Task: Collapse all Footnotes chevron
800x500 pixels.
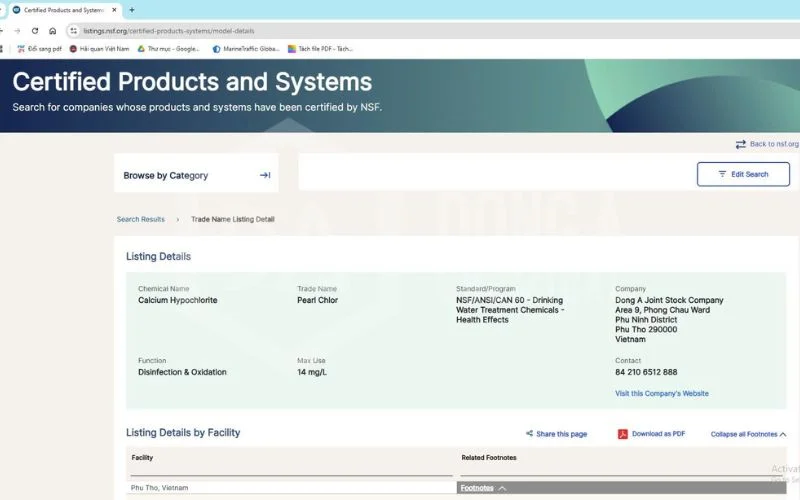Action: [x=783, y=434]
